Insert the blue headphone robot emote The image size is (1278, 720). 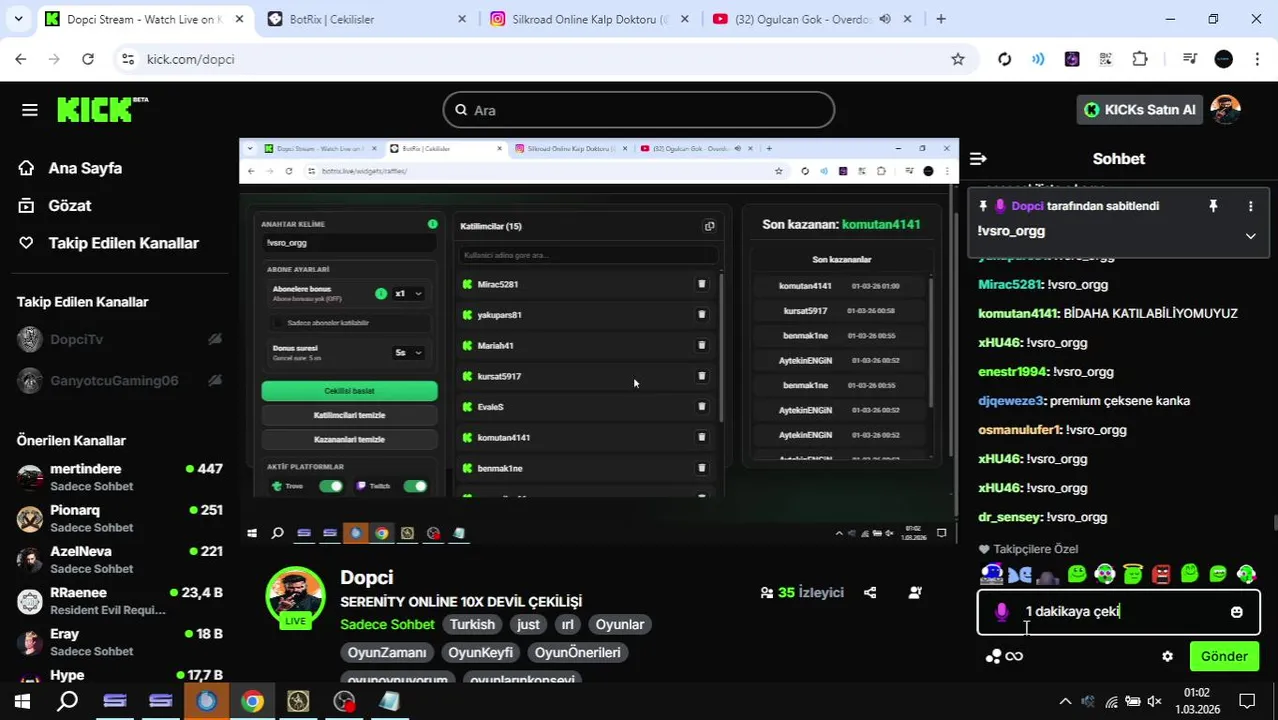point(992,573)
